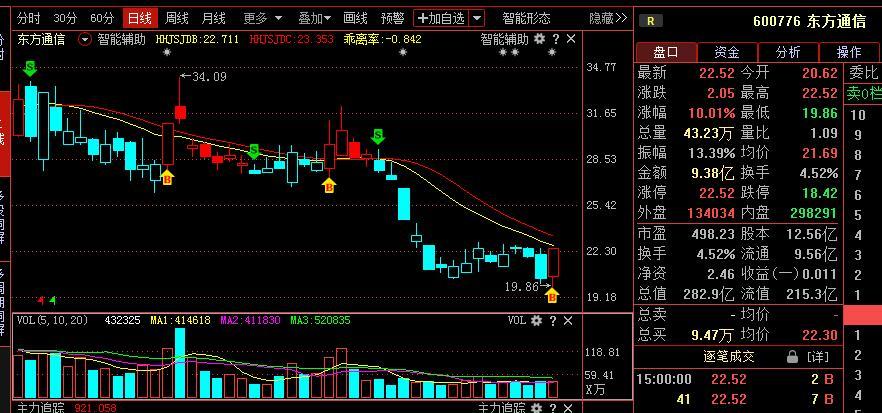The width and height of the screenshot is (882, 413).
Task: Close main chart 智能辅助 indicator
Action: (571, 39)
